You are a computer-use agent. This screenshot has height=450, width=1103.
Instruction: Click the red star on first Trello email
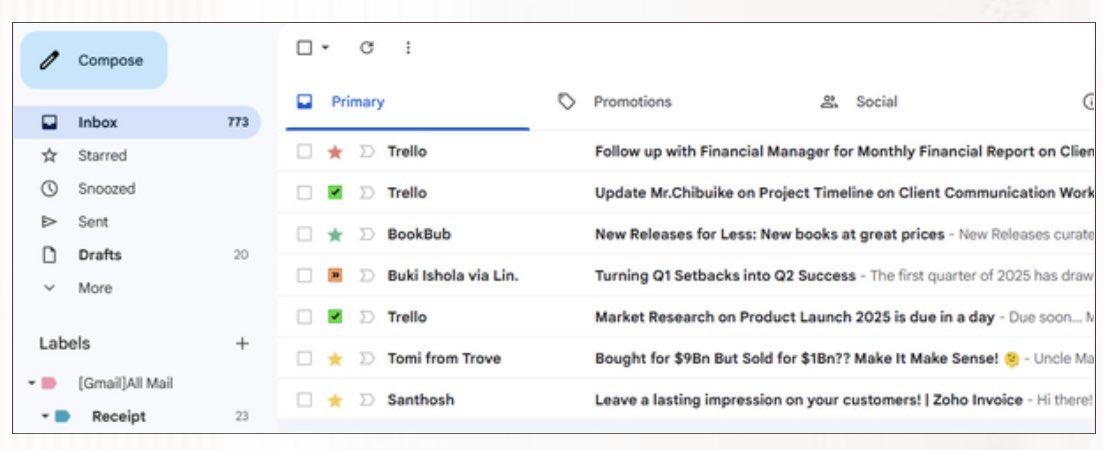335,152
